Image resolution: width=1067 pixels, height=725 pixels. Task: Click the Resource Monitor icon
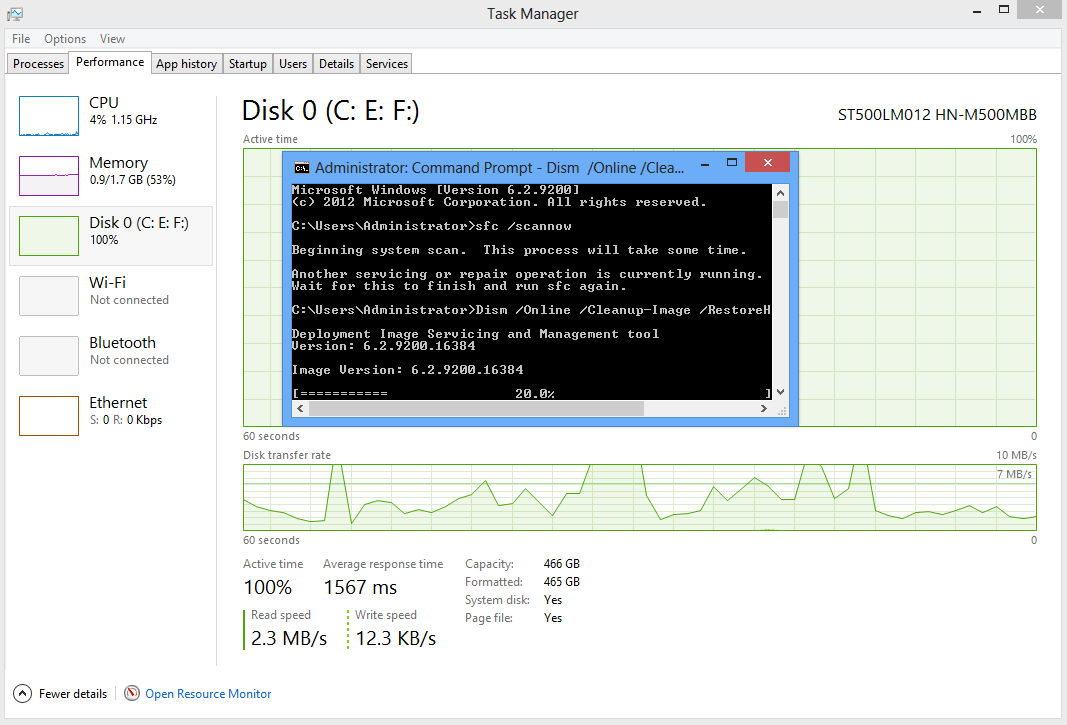[x=132, y=693]
